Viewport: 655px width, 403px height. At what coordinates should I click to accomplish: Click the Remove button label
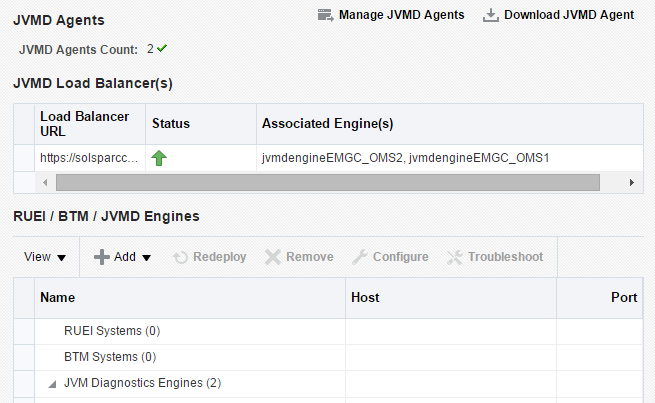[x=310, y=257]
